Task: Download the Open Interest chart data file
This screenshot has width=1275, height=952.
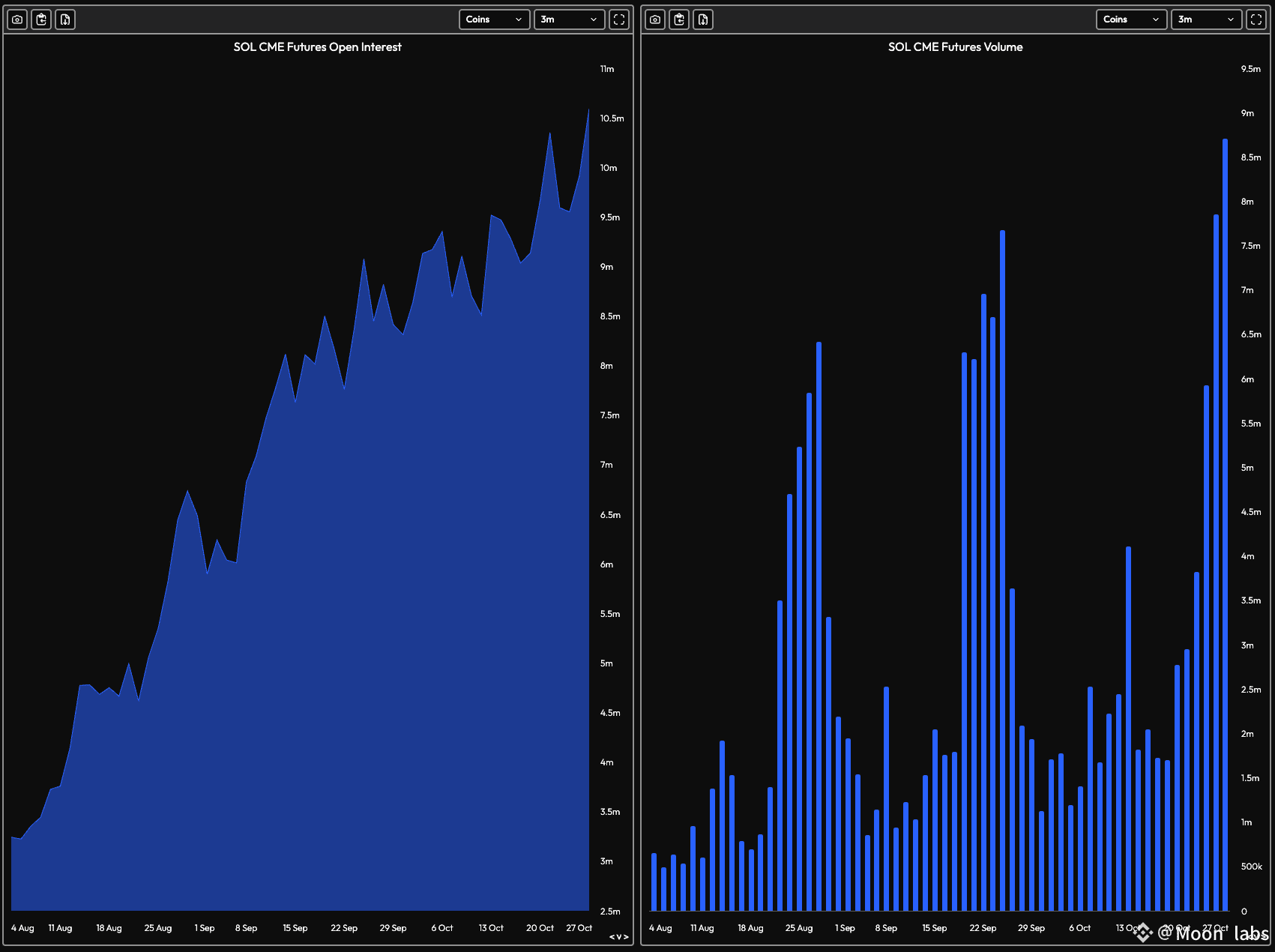Action: coord(65,19)
